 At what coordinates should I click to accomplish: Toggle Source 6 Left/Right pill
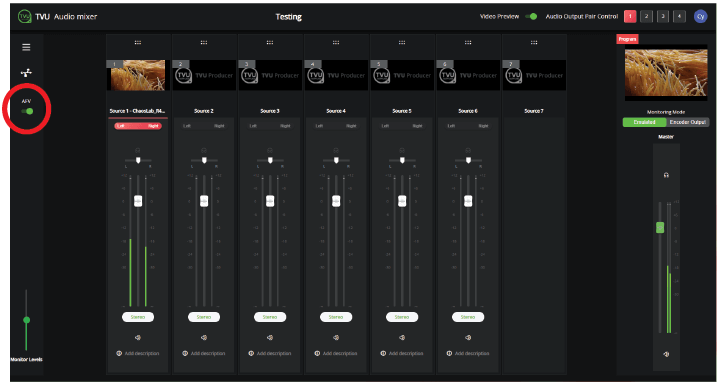[468, 126]
